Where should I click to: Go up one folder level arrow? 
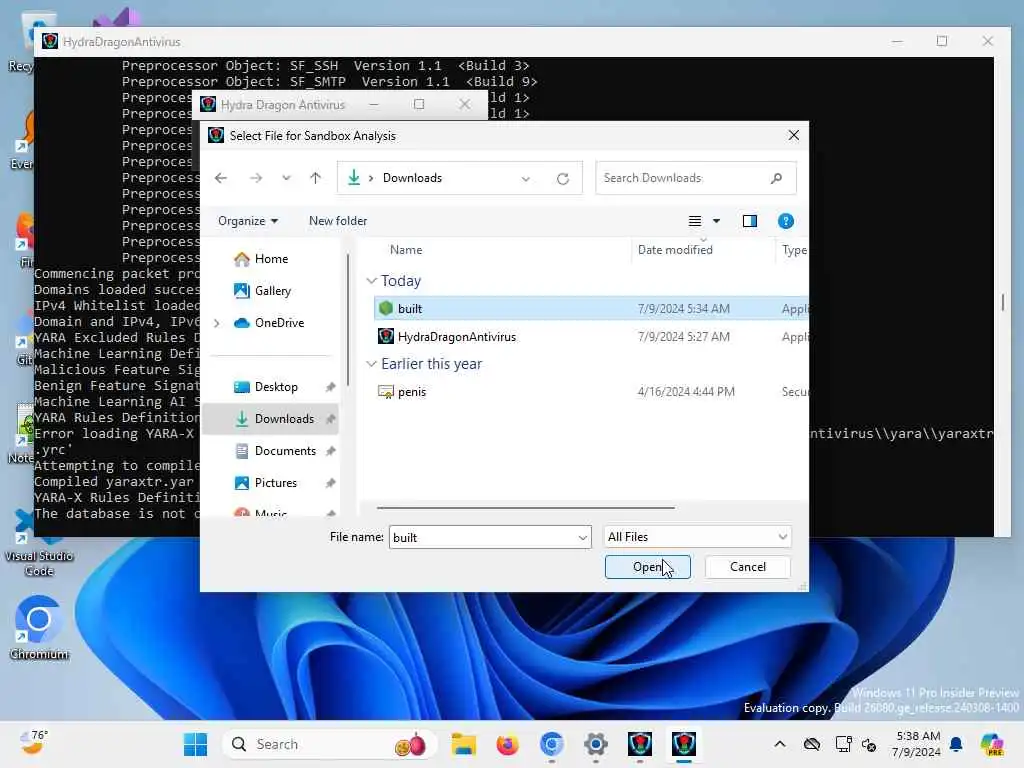(x=315, y=178)
